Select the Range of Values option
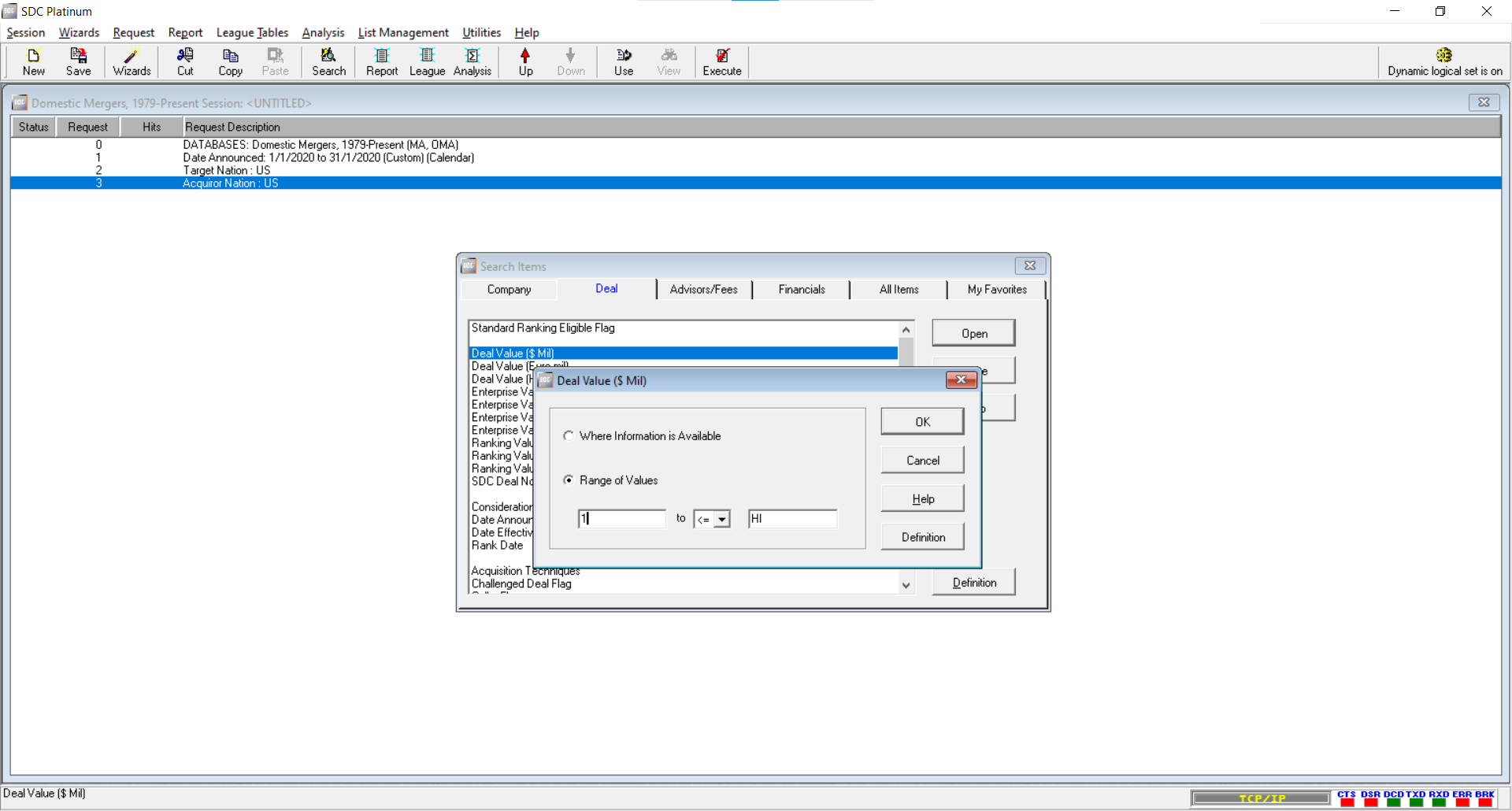The height and width of the screenshot is (811, 1512). [569, 480]
